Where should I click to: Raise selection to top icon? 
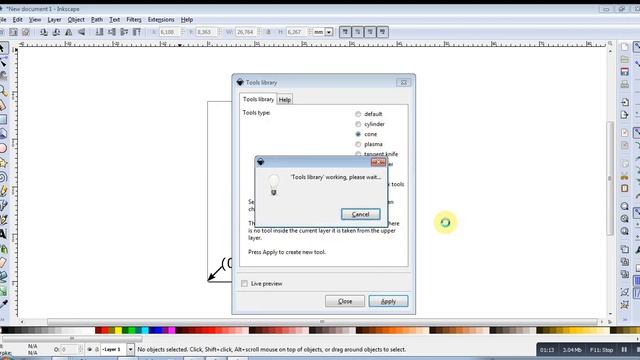[137, 32]
